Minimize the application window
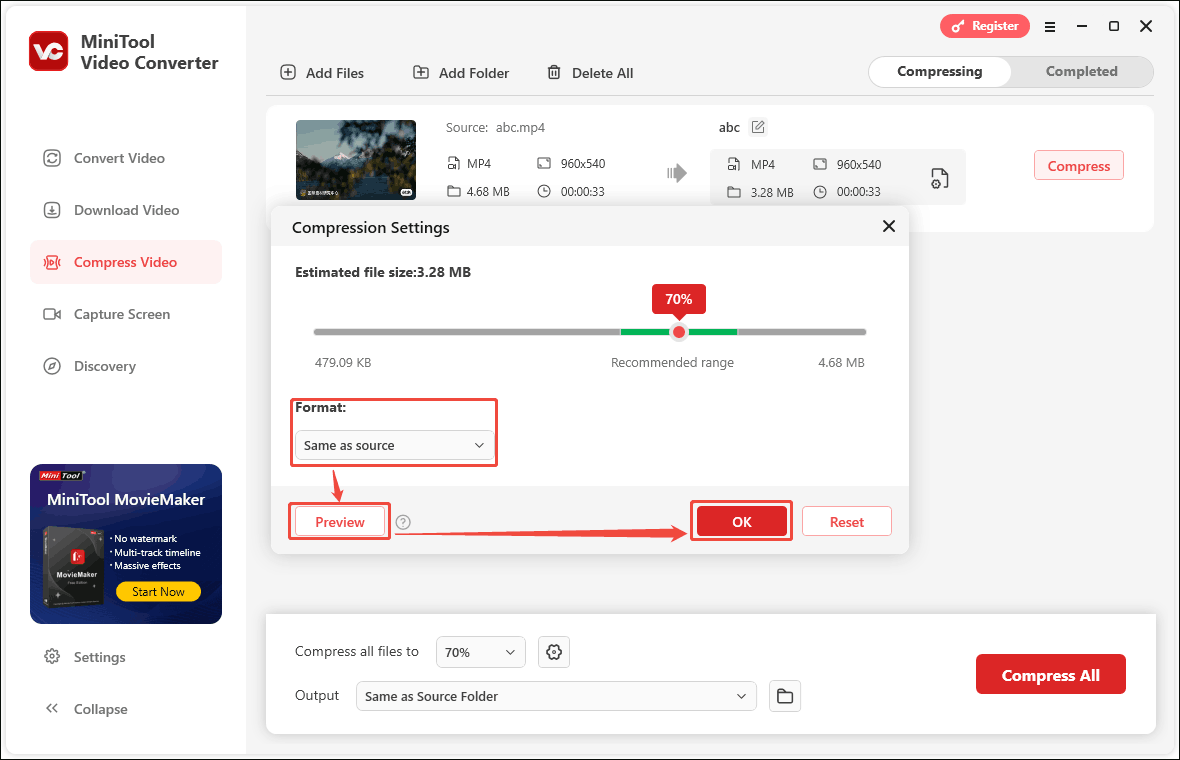1180x760 pixels. coord(1082,26)
